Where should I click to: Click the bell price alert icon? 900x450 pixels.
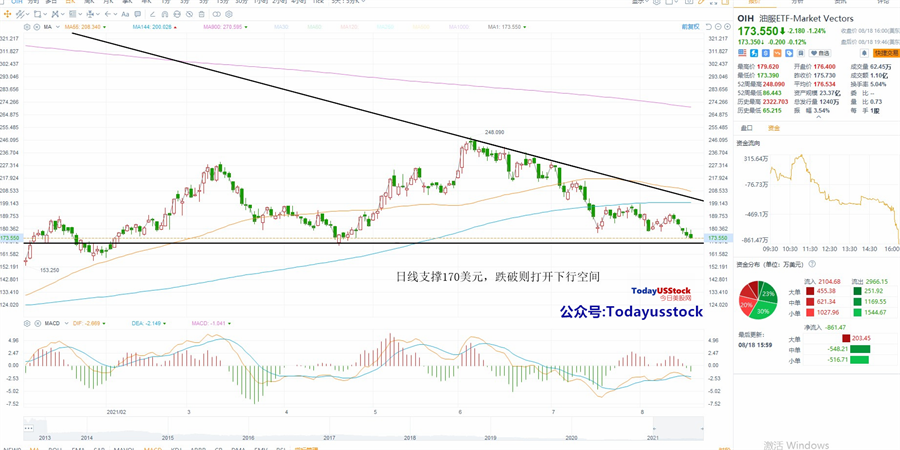(864, 53)
